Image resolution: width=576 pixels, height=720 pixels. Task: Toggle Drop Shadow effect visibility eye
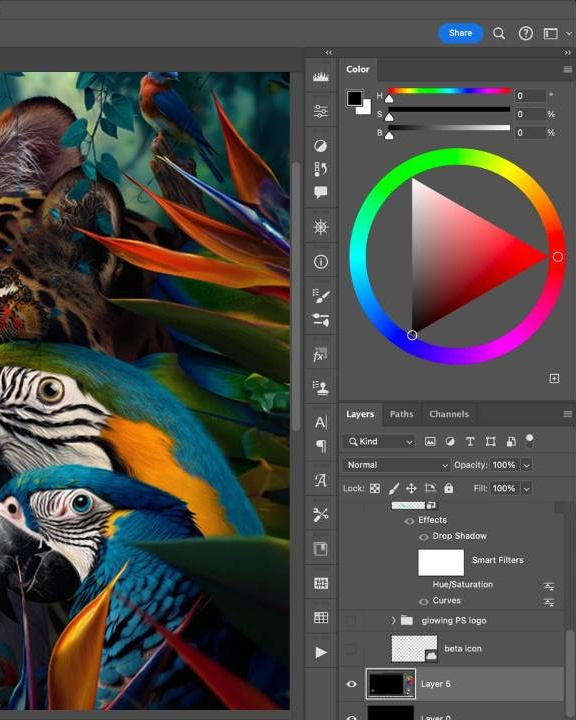pos(424,537)
